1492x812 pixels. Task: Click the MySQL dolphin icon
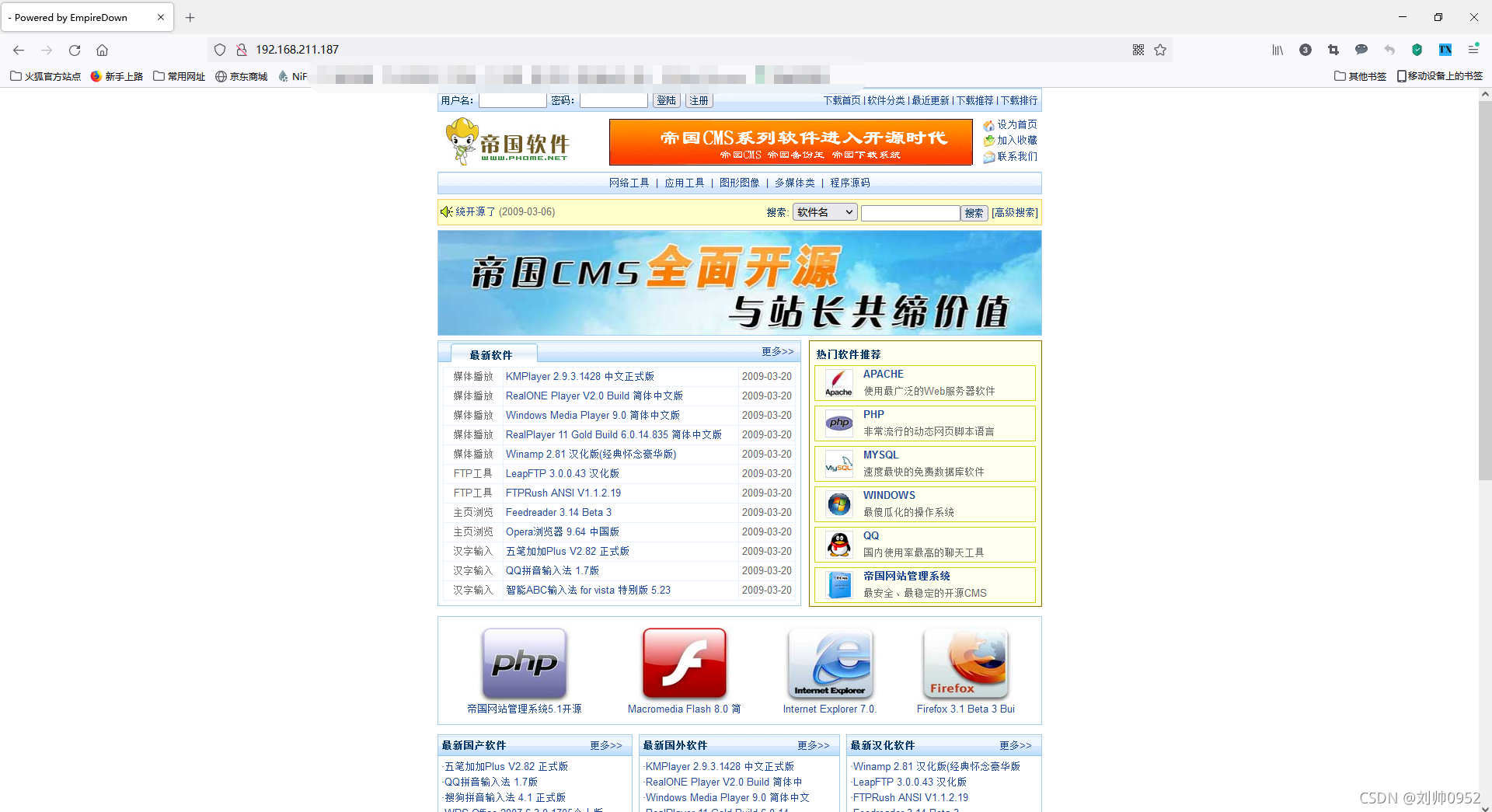[838, 464]
